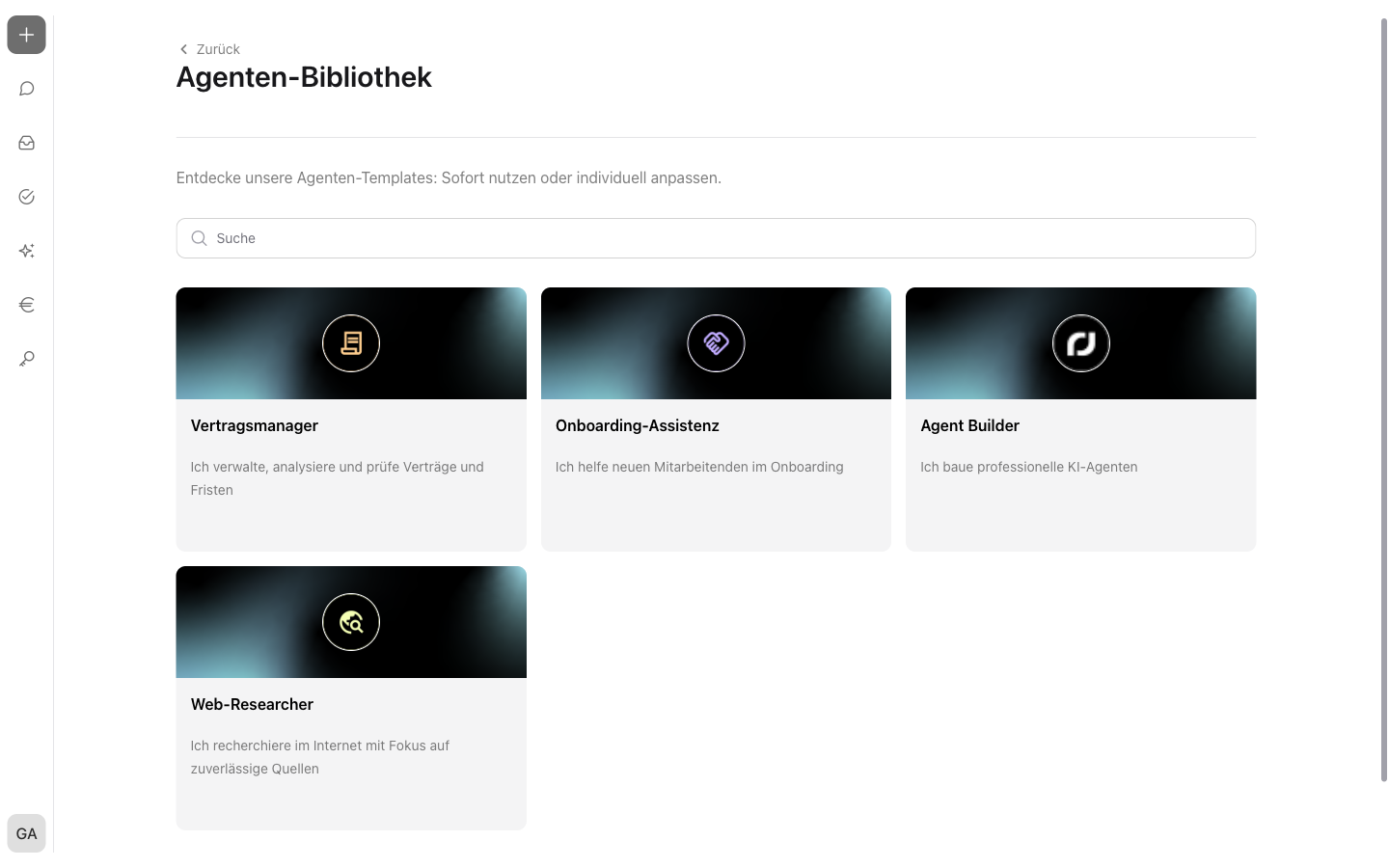This screenshot has width=1389, height=868.
Task: Click the Onboarding-Assistenz handshake icon
Action: click(x=716, y=343)
